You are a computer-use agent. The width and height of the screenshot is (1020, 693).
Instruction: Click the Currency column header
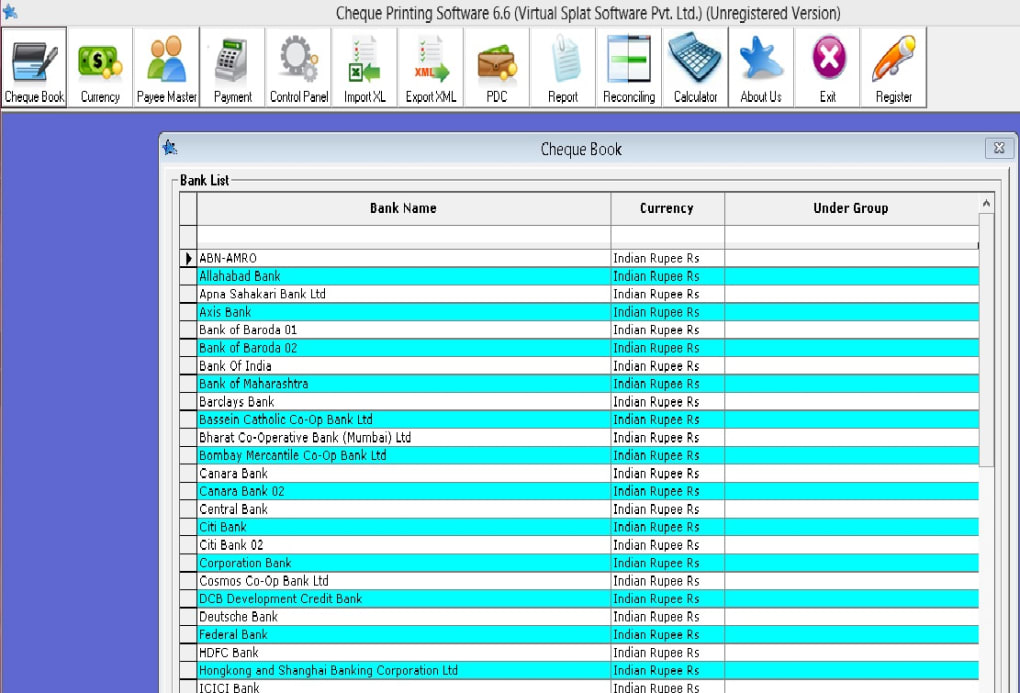[667, 208]
